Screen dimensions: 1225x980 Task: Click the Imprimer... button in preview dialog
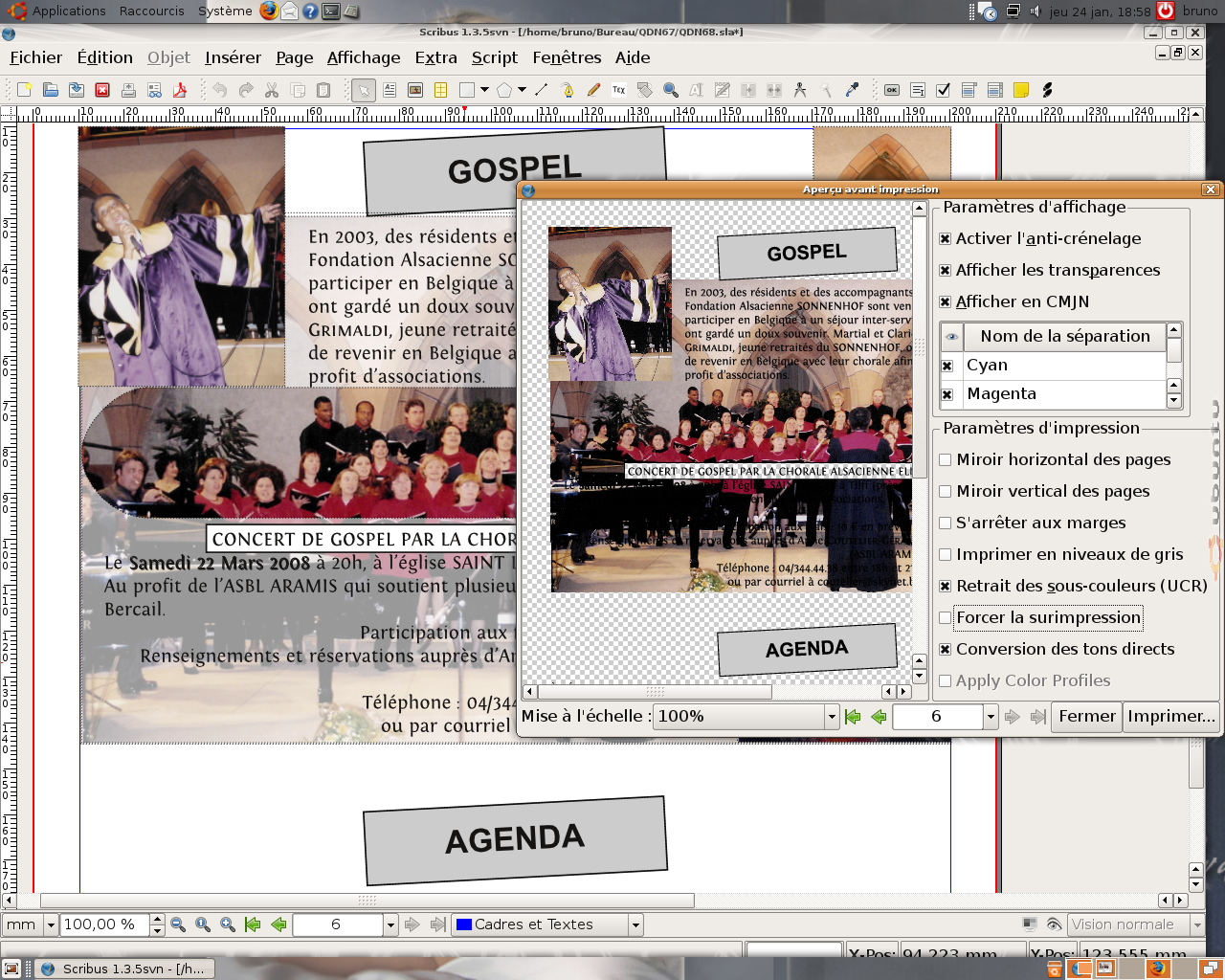pos(1170,716)
